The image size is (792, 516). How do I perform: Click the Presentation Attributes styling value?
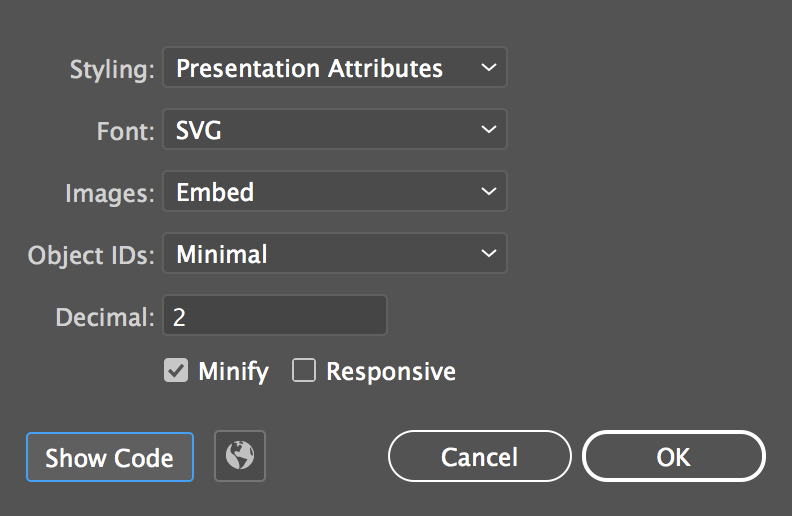point(309,69)
